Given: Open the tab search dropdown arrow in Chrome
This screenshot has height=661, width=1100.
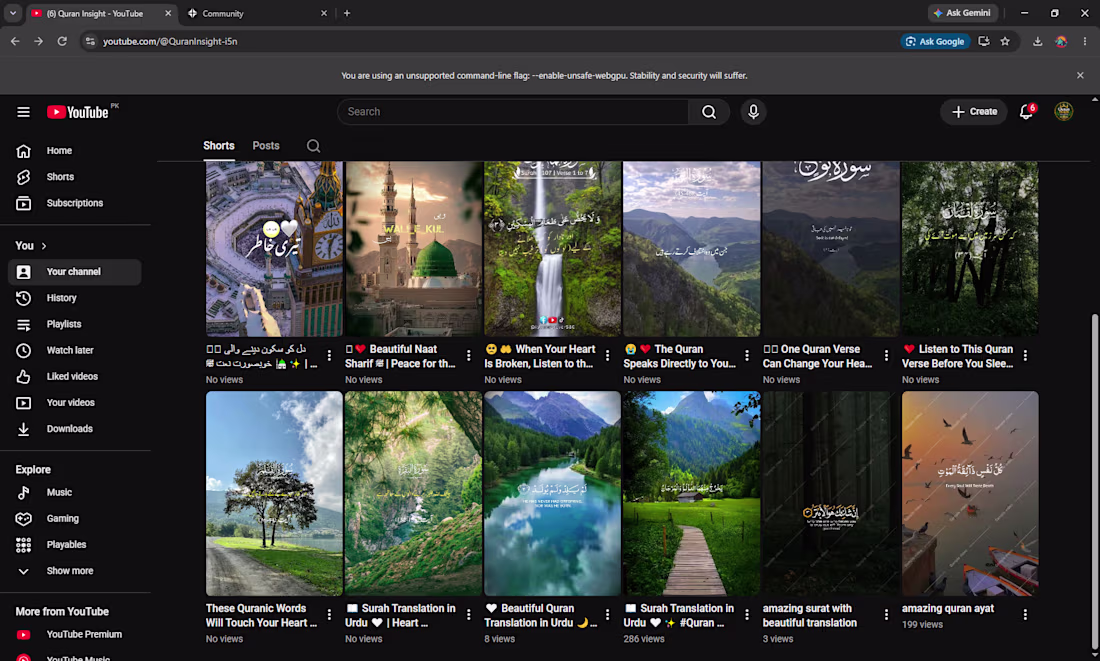Looking at the screenshot, I should 13,13.
